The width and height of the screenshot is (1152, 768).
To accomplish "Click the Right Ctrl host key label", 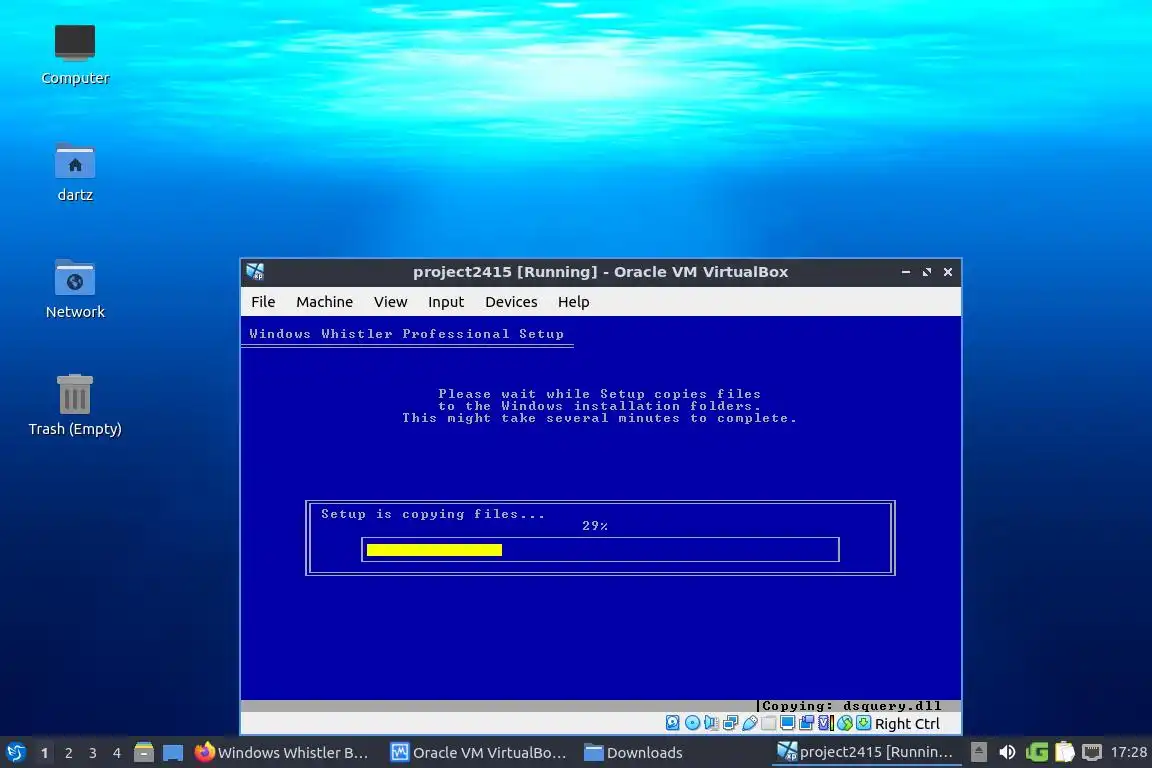I will click(907, 724).
